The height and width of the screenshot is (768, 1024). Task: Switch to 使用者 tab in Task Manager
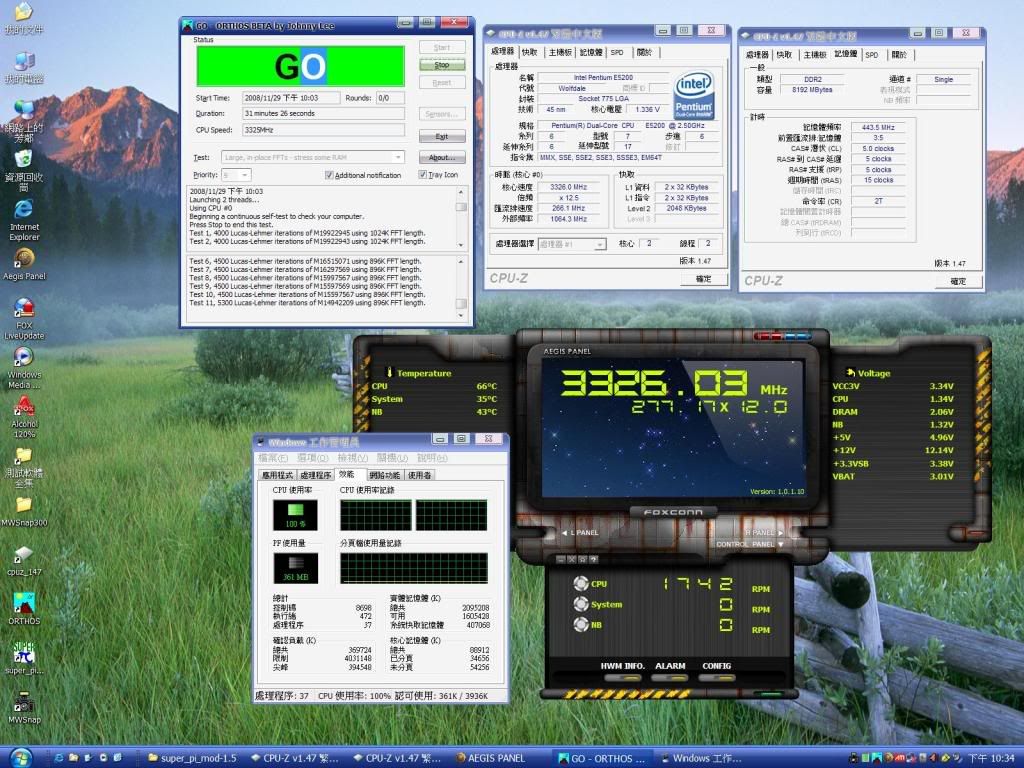click(419, 475)
